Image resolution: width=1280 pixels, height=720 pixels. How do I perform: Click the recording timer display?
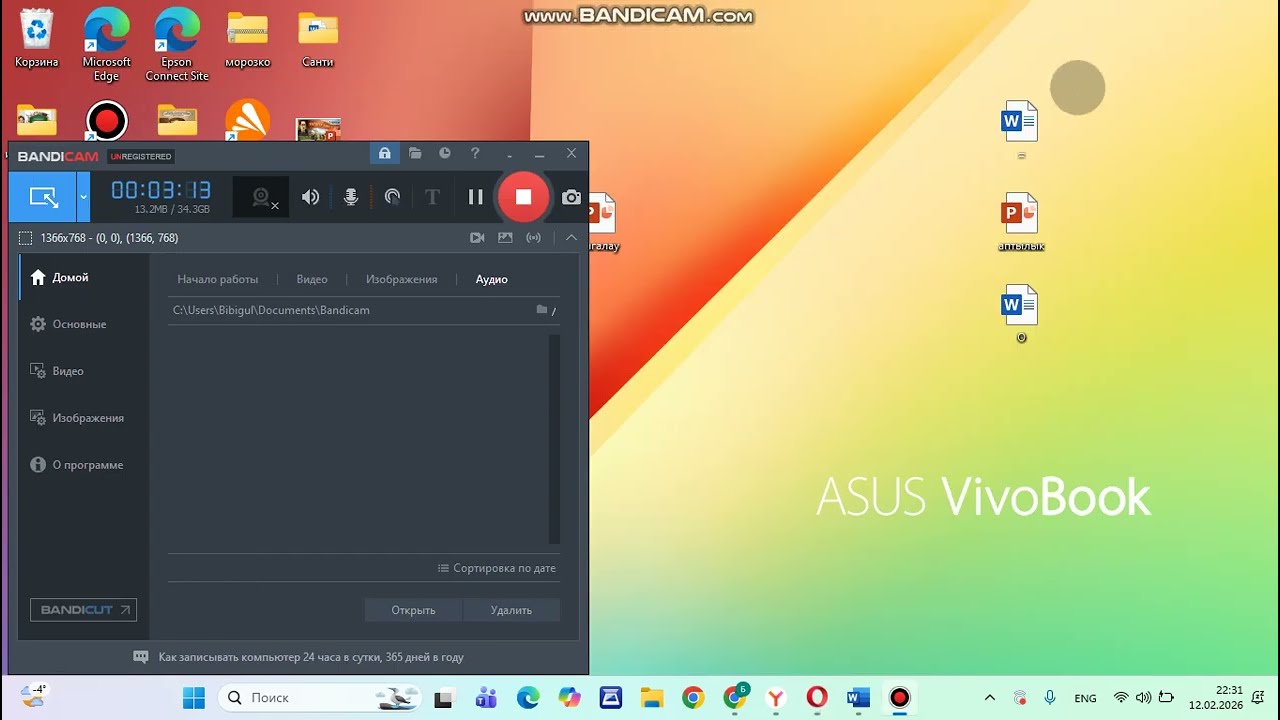(x=160, y=190)
